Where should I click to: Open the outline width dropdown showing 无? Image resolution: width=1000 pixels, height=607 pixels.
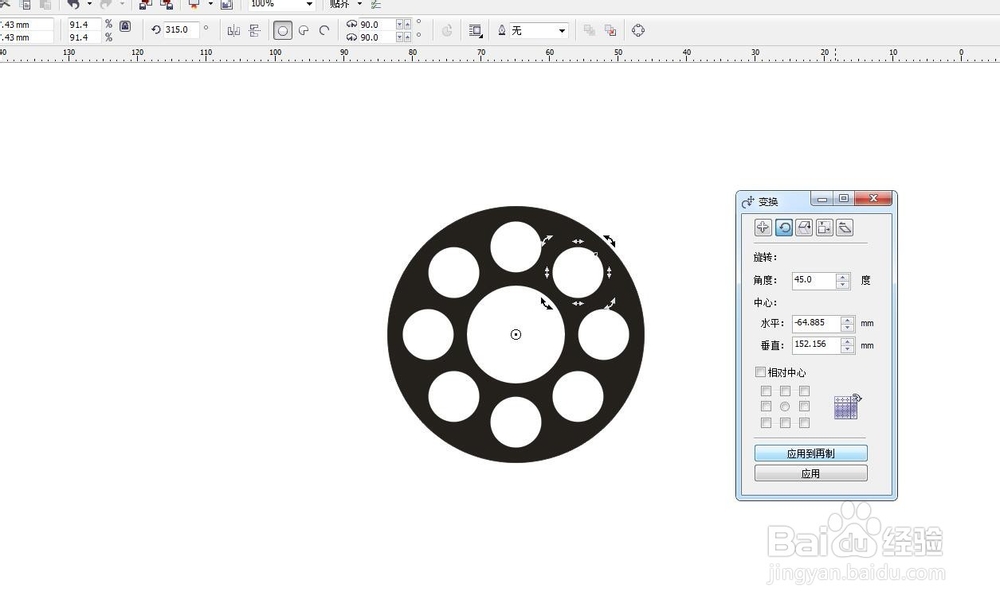point(561,31)
